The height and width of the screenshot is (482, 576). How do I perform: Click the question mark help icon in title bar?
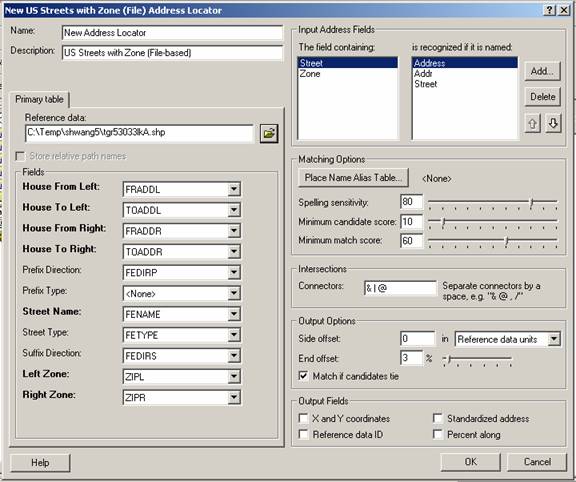pos(549,10)
